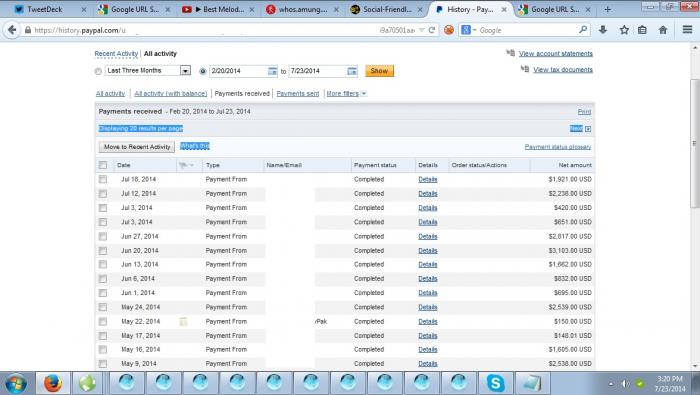This screenshot has height=395, width=700.
Task: Open the Payment status glossary link
Action: pyautogui.click(x=558, y=147)
